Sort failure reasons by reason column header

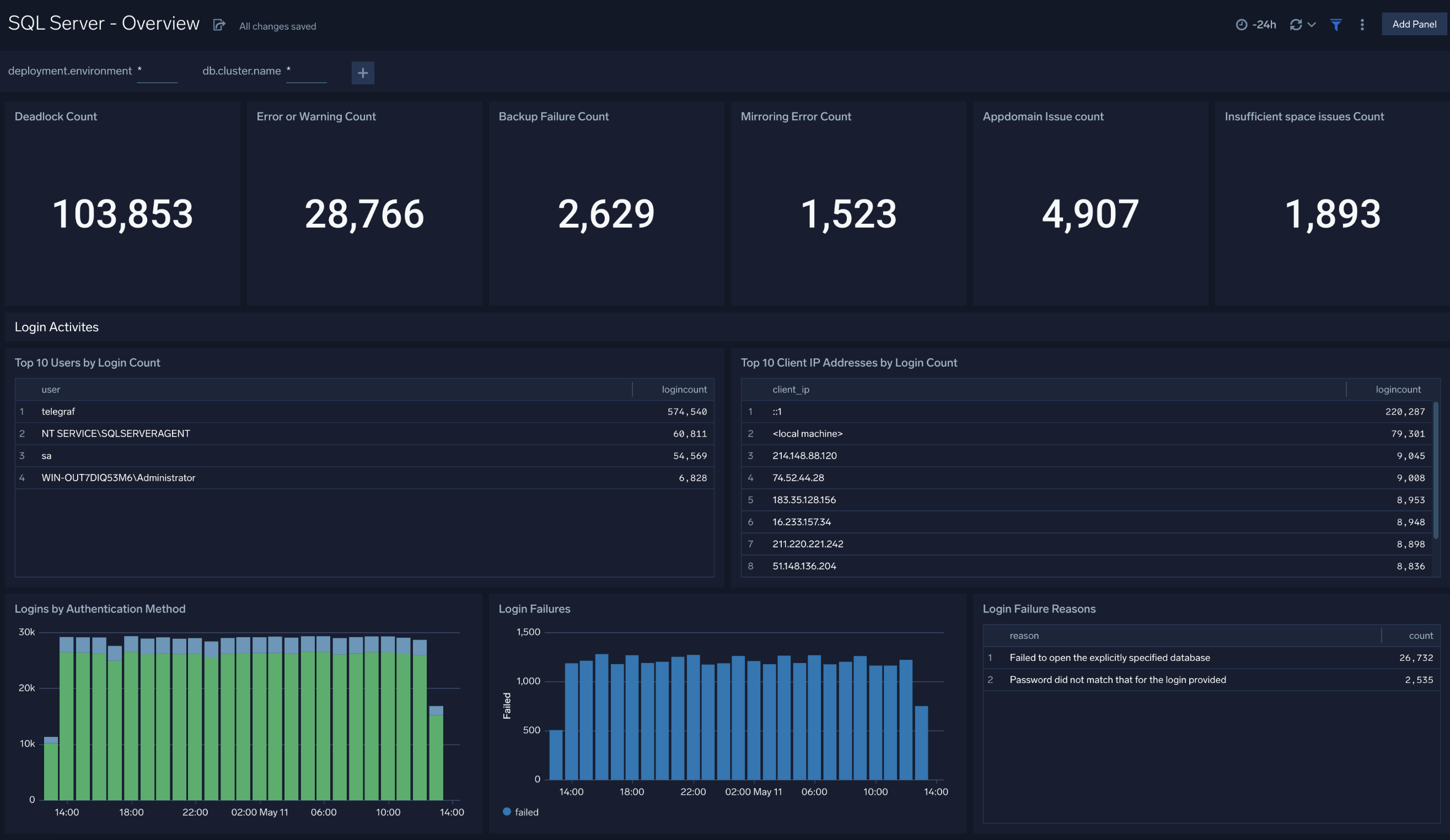[1024, 636]
